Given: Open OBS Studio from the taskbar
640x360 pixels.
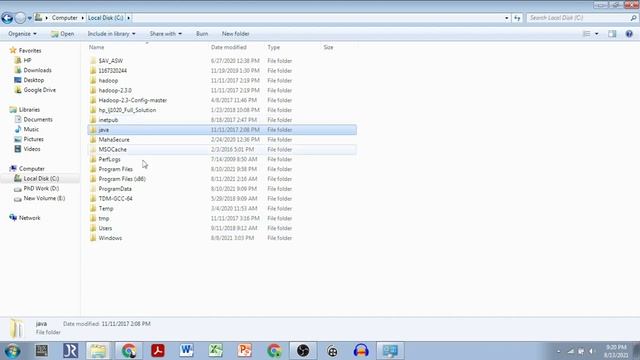Looking at the screenshot, I should pos(303,351).
